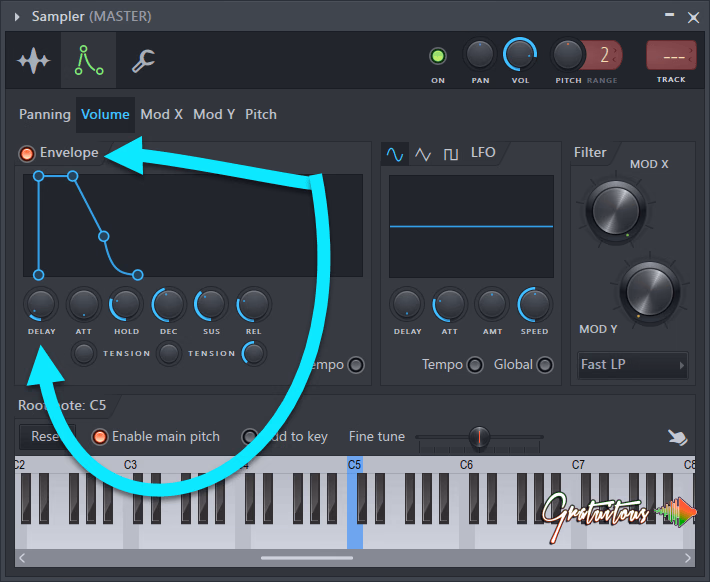Open the miscellaneous wrench settings tab
The width and height of the screenshot is (710, 582).
pyautogui.click(x=144, y=61)
